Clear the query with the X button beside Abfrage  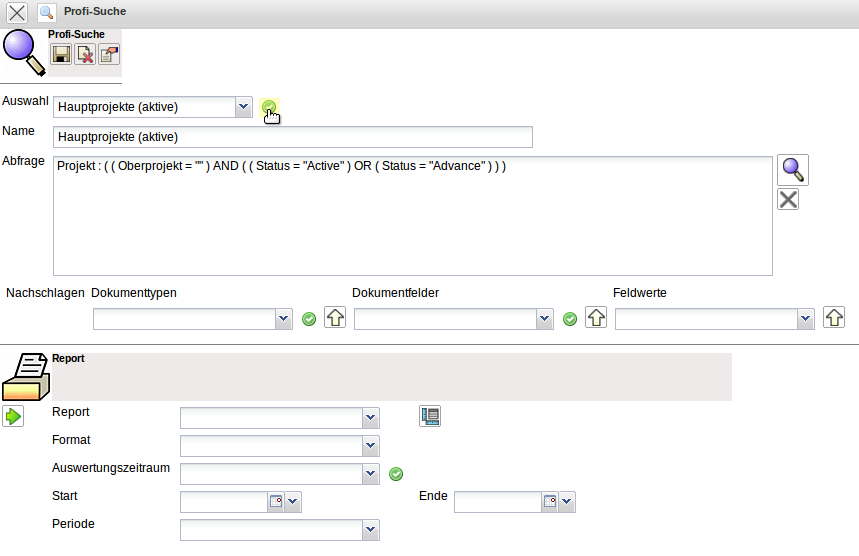coord(788,199)
